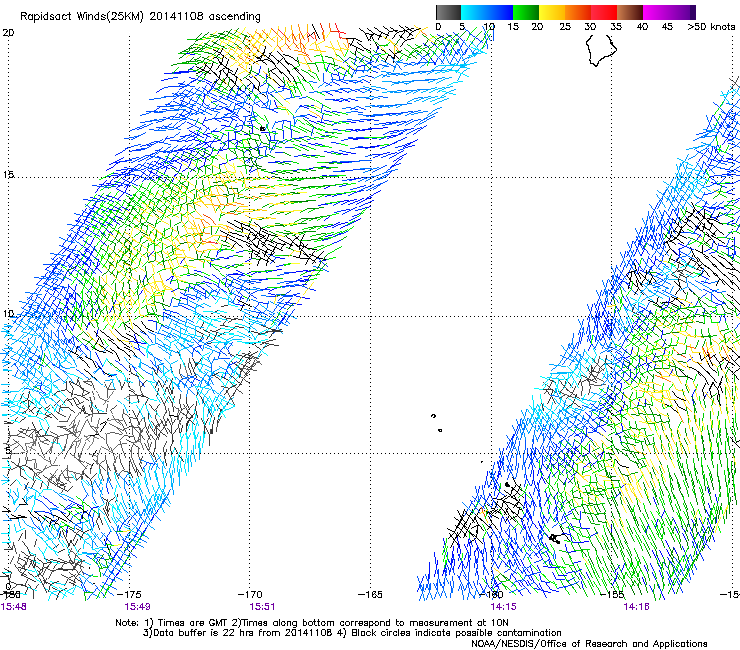Click the '>50 knots' legend label
This screenshot has height=650, width=740.
pyautogui.click(x=711, y=27)
